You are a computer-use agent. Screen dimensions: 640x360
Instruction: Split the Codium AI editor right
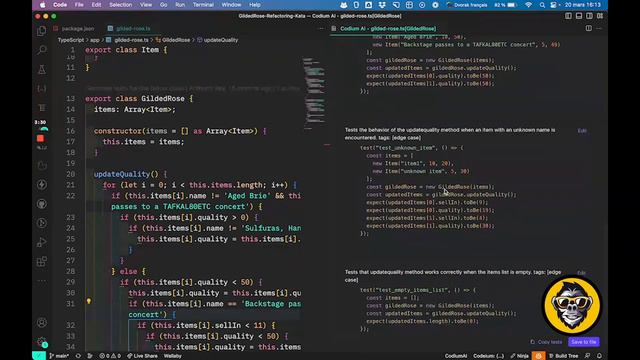coord(589,28)
